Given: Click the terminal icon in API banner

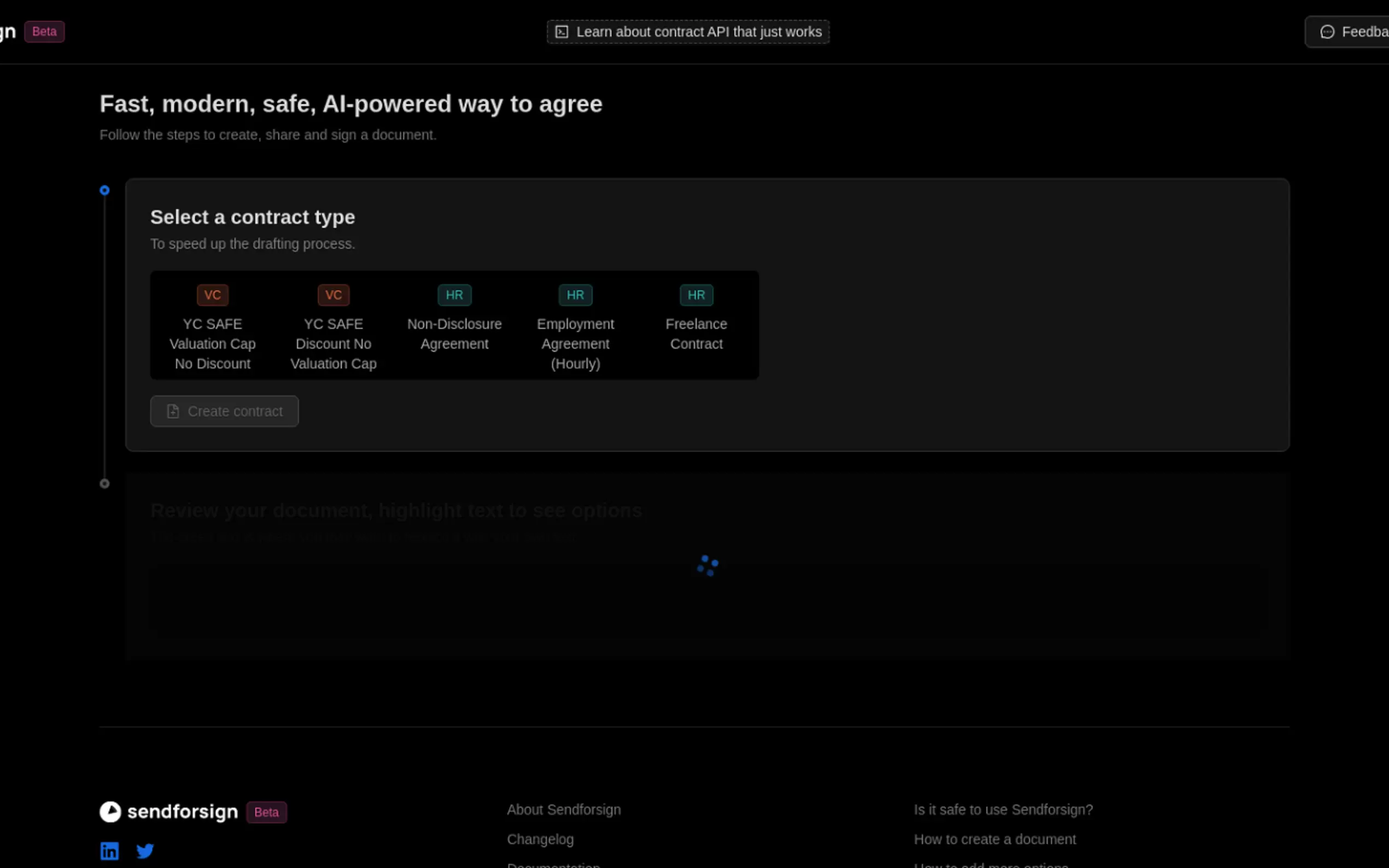Looking at the screenshot, I should [562, 32].
